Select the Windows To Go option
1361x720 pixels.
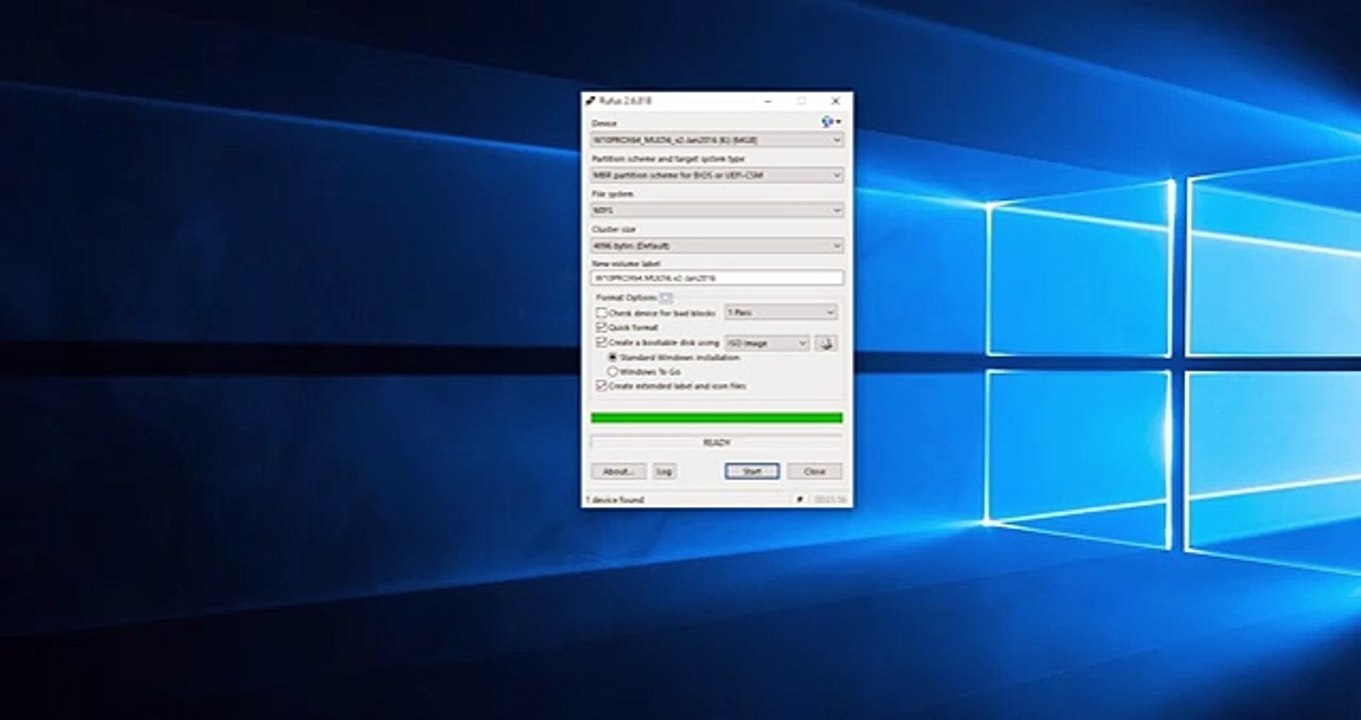[613, 371]
